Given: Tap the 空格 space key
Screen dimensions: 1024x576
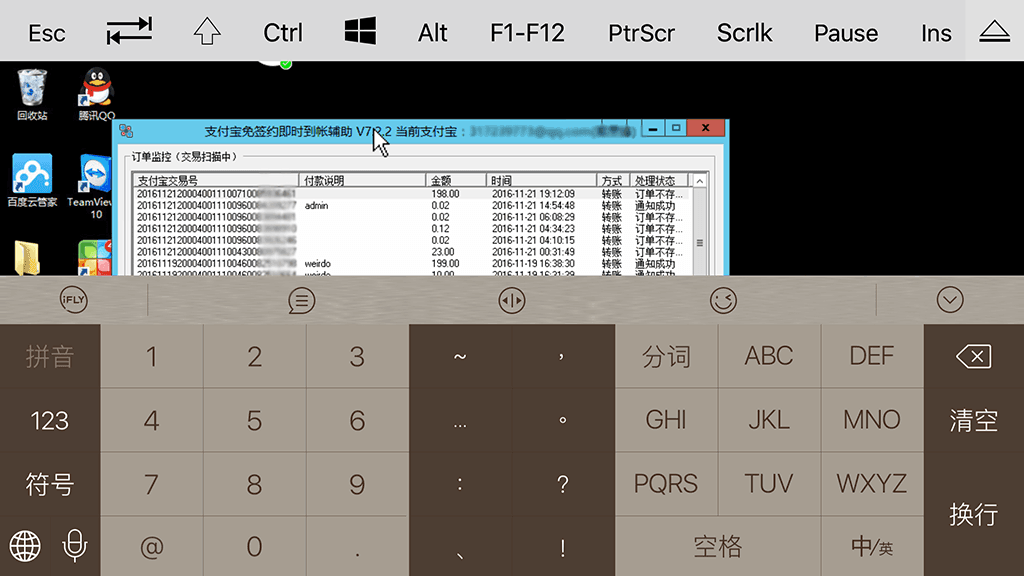Looking at the screenshot, I should pos(718,547).
